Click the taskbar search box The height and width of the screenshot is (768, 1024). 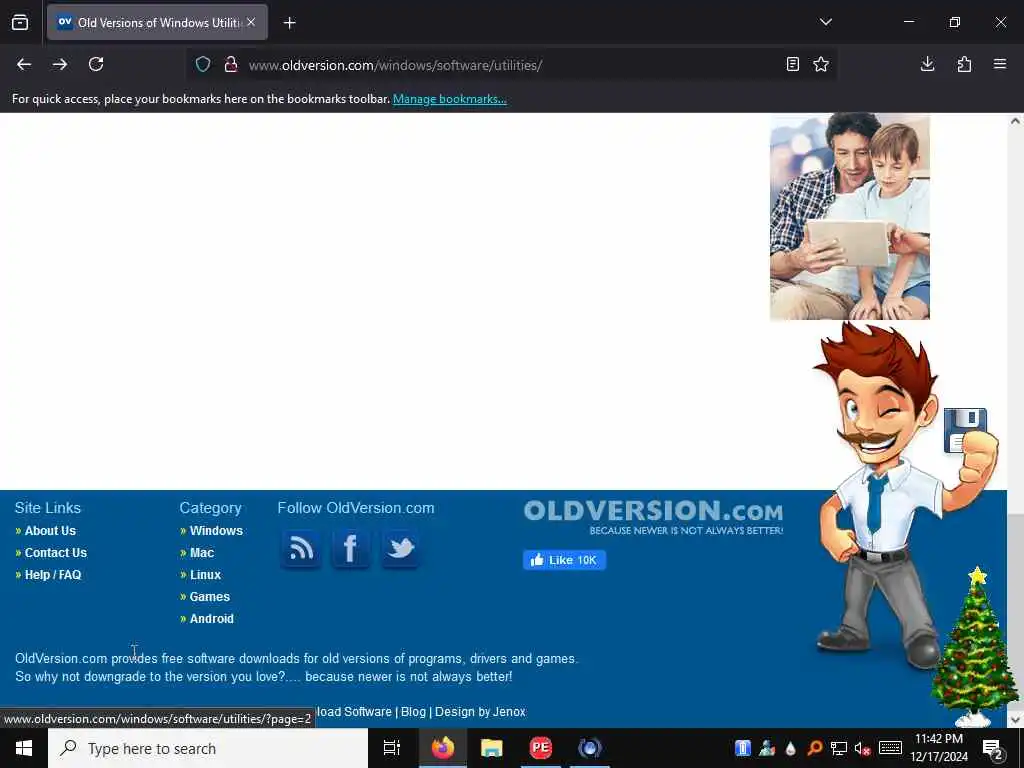point(208,748)
